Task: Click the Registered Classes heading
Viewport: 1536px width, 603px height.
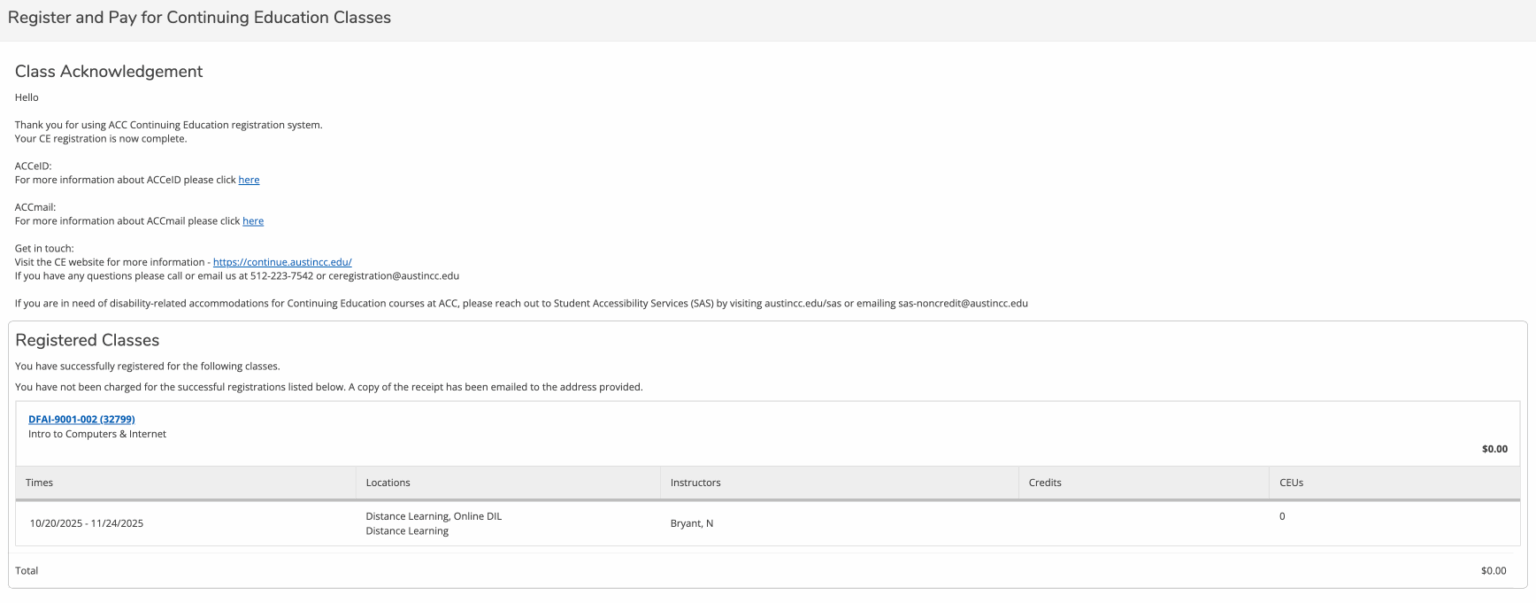Action: pos(87,340)
